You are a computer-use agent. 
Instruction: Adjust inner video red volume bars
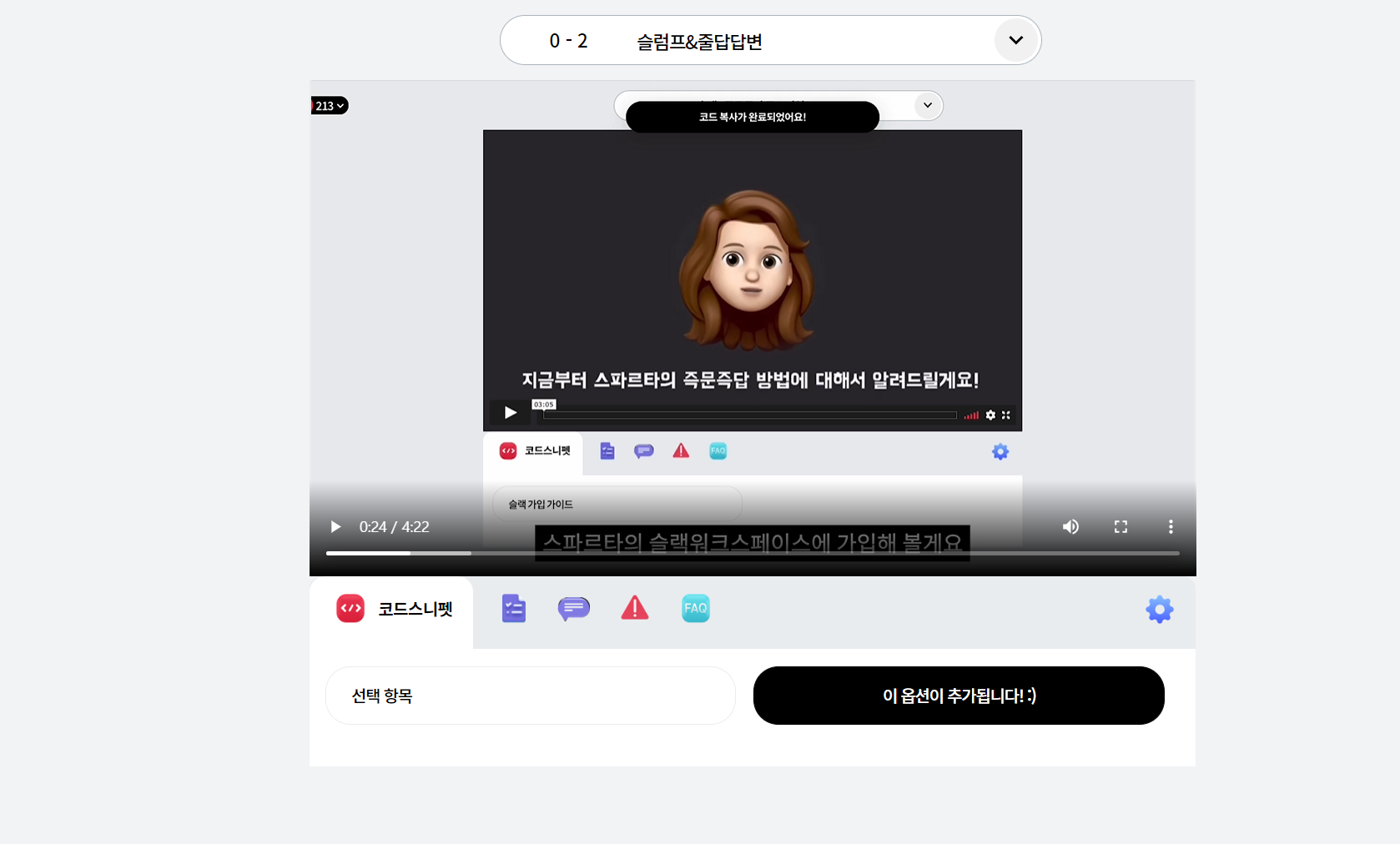point(971,414)
